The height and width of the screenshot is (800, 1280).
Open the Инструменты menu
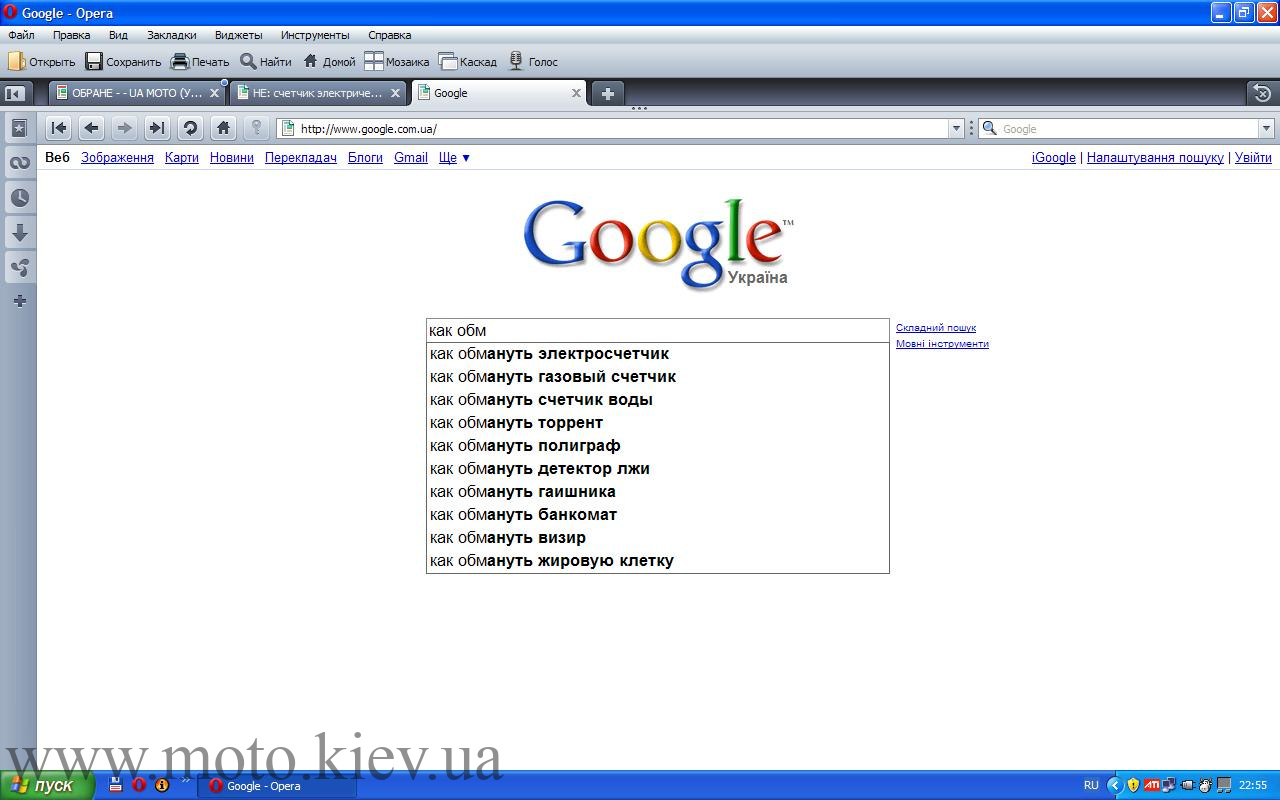(x=315, y=35)
